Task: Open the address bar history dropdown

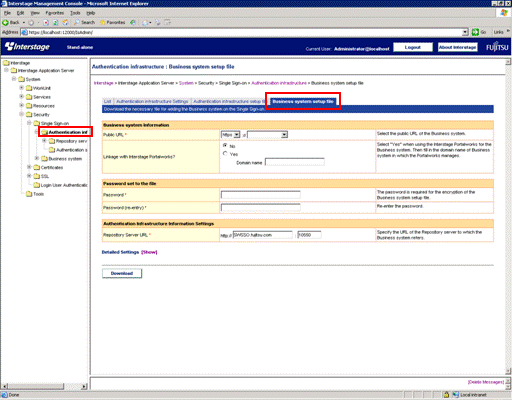Action: (465, 32)
